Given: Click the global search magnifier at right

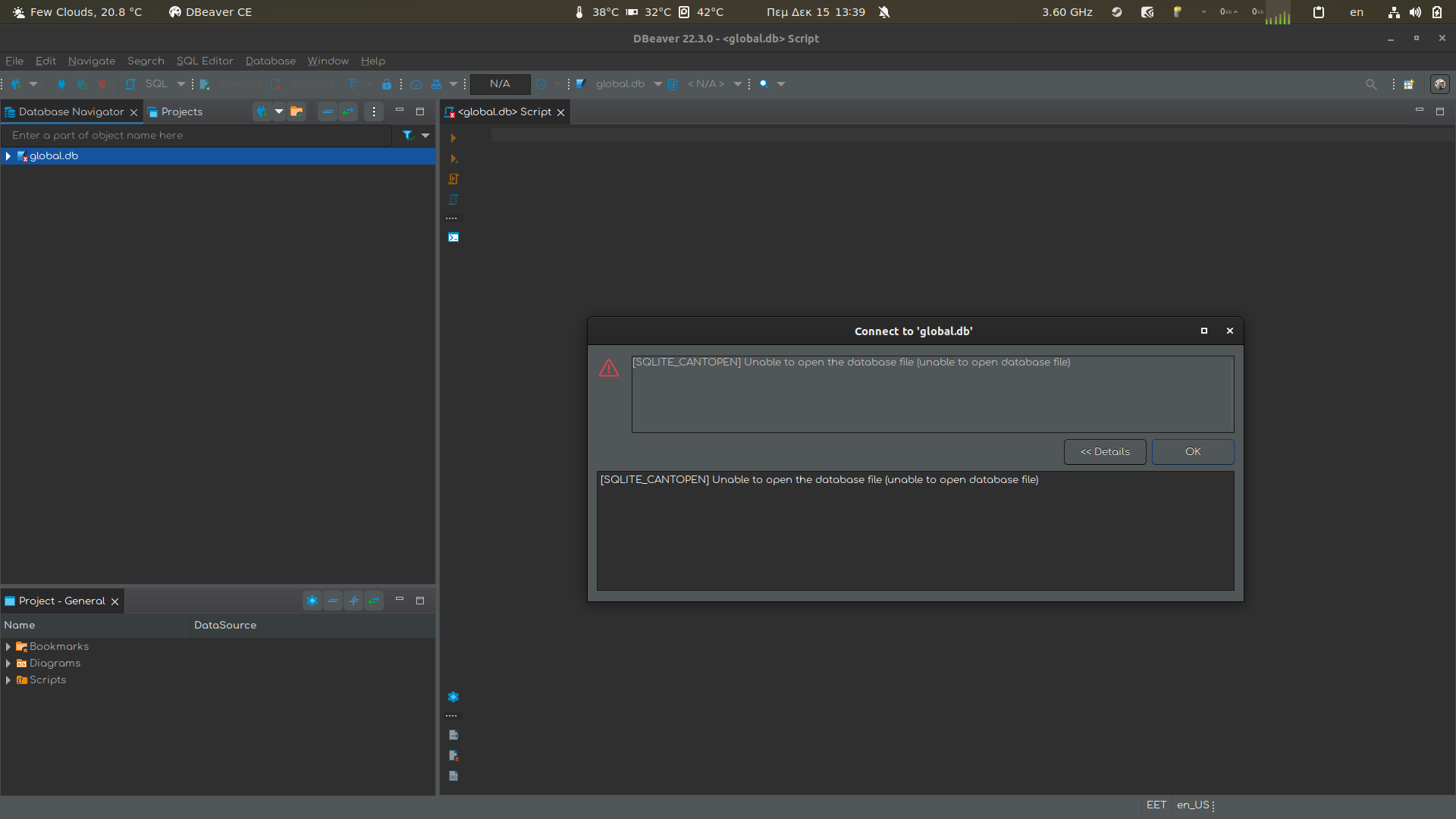Looking at the screenshot, I should [1371, 84].
